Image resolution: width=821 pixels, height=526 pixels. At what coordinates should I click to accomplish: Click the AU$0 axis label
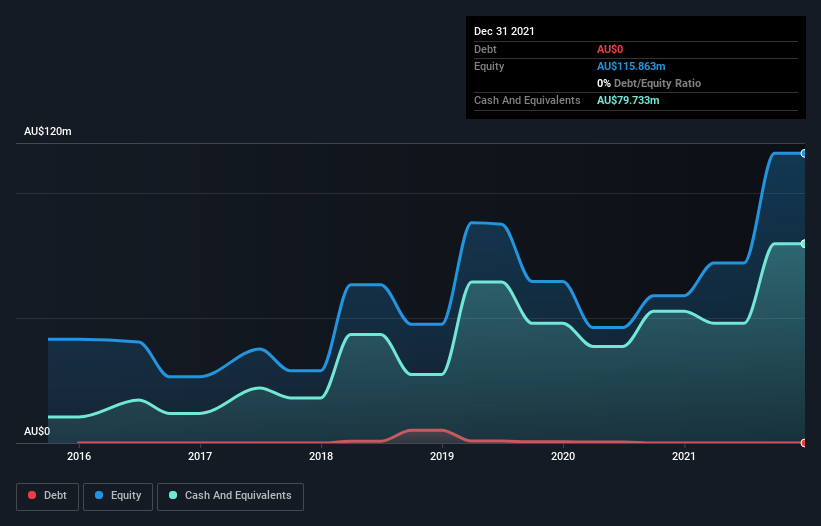(37, 431)
